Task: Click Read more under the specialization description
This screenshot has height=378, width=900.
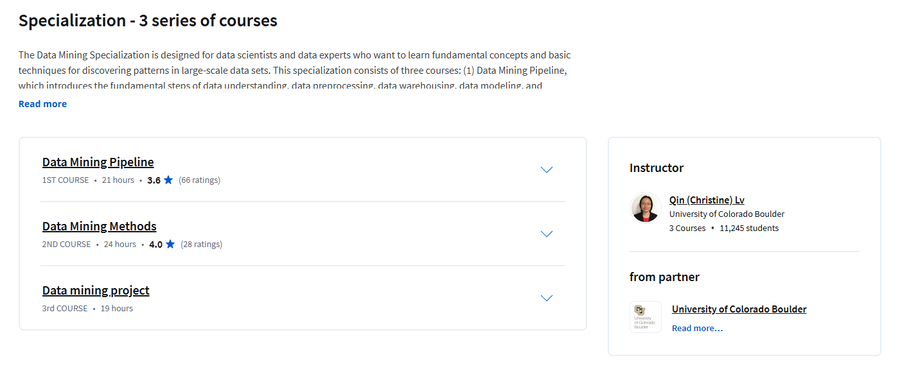Action: 42,104
